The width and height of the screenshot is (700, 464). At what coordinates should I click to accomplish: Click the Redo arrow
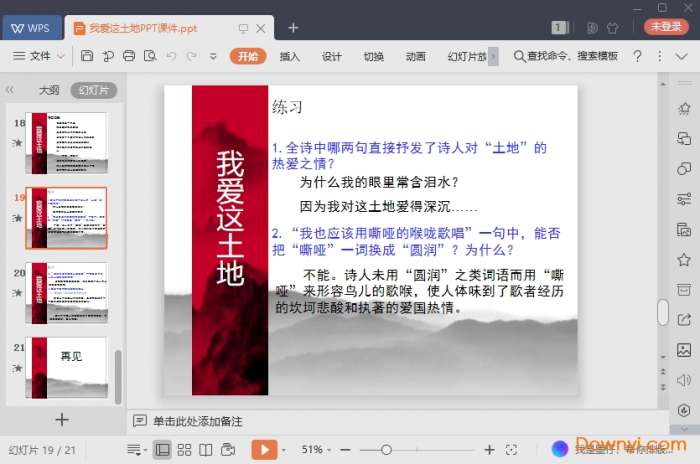click(192, 56)
